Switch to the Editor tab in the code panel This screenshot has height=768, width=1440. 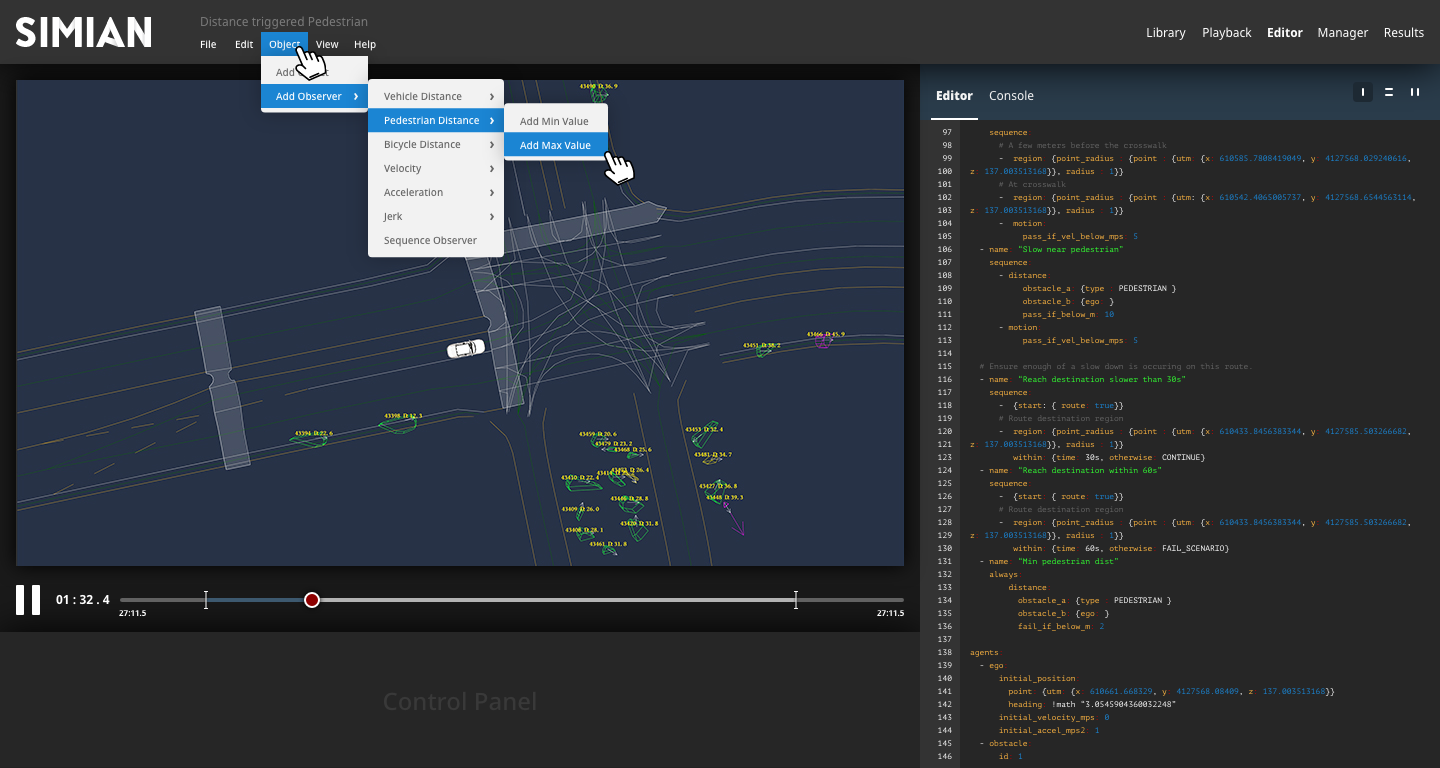pyautogui.click(x=954, y=96)
